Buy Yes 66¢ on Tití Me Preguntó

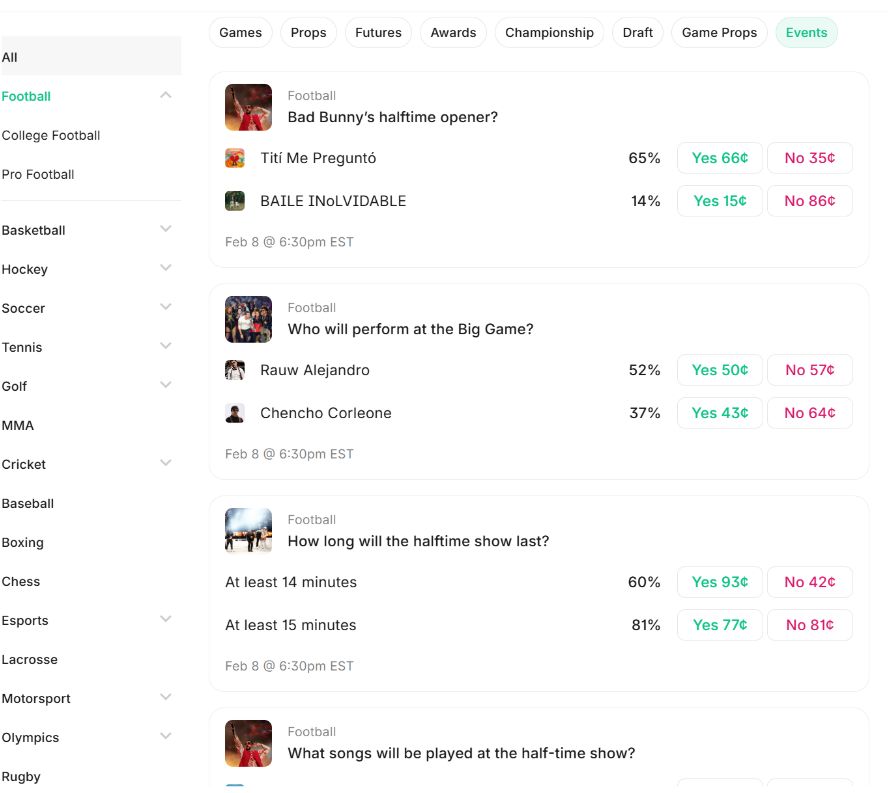coord(720,158)
